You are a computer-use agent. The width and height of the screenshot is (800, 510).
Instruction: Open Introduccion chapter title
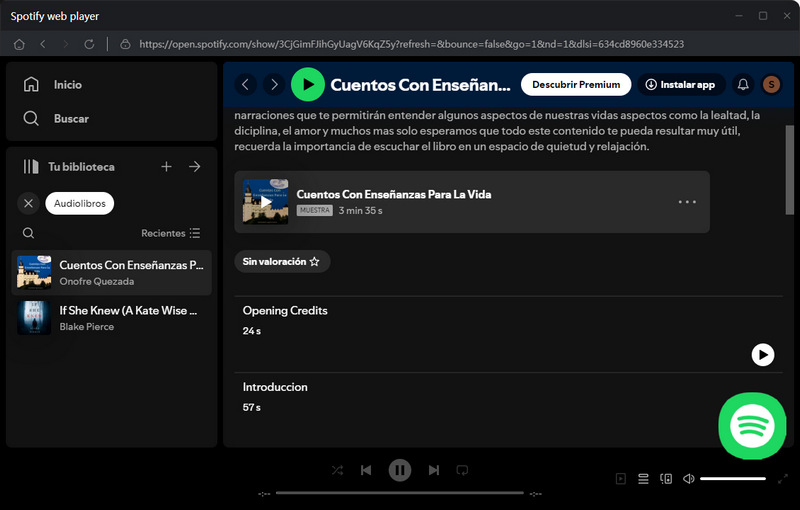(275, 387)
